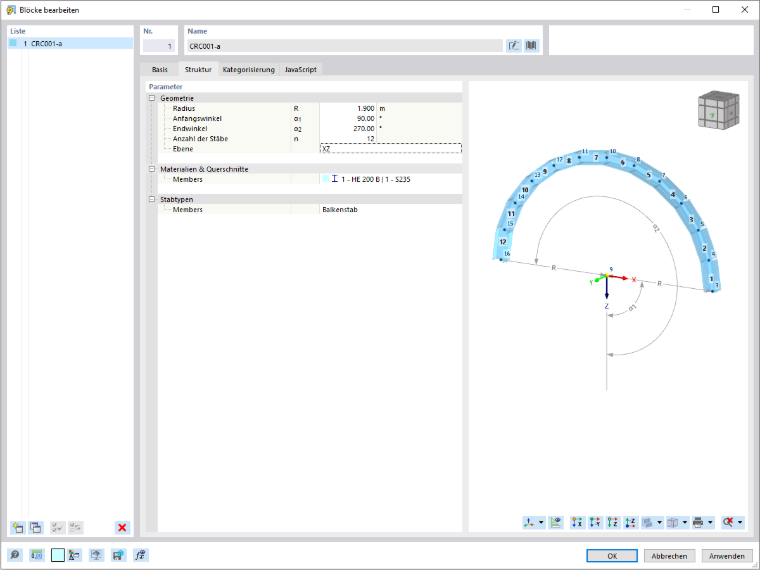
Task: Click Anfangswinkel value 90.00
Action: tap(348, 118)
